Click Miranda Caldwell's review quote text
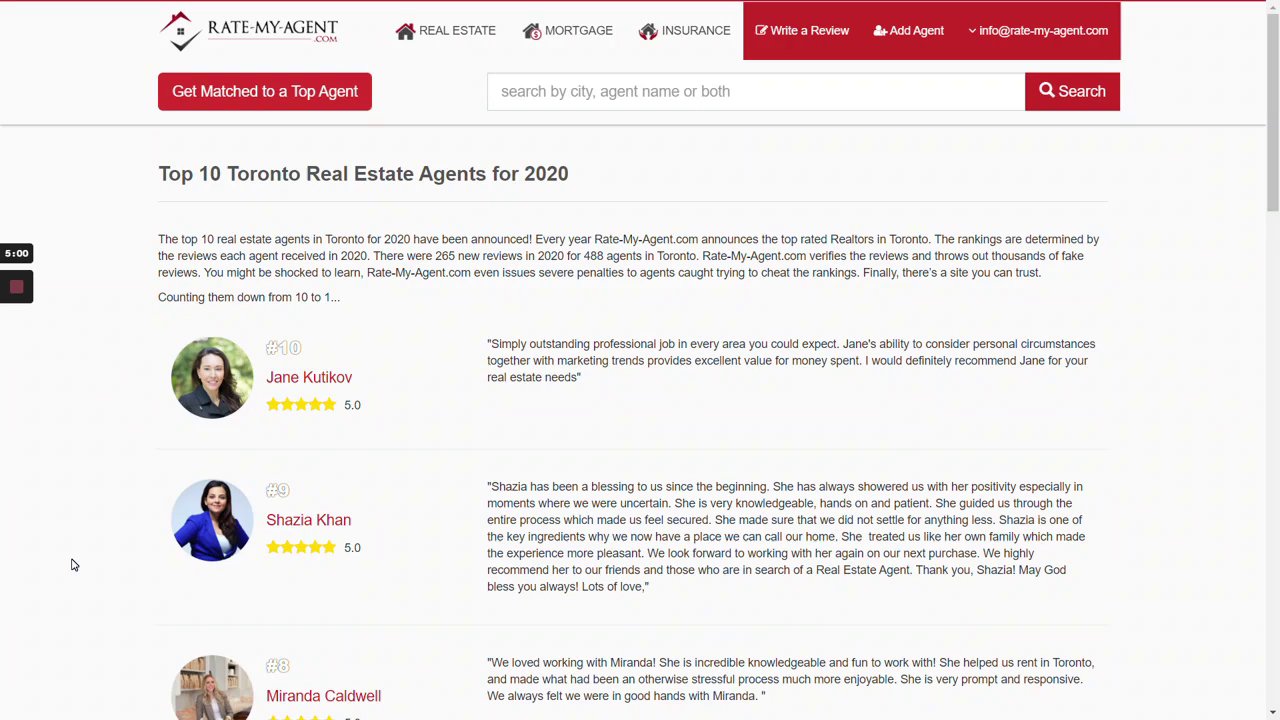The width and height of the screenshot is (1280, 720). coord(791,679)
